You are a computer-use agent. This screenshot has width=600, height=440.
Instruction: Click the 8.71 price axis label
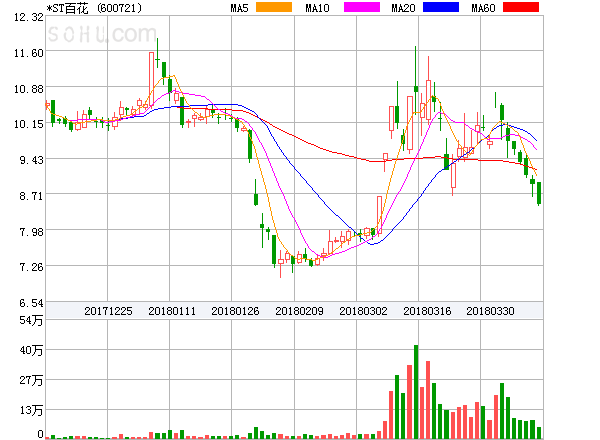31,196
